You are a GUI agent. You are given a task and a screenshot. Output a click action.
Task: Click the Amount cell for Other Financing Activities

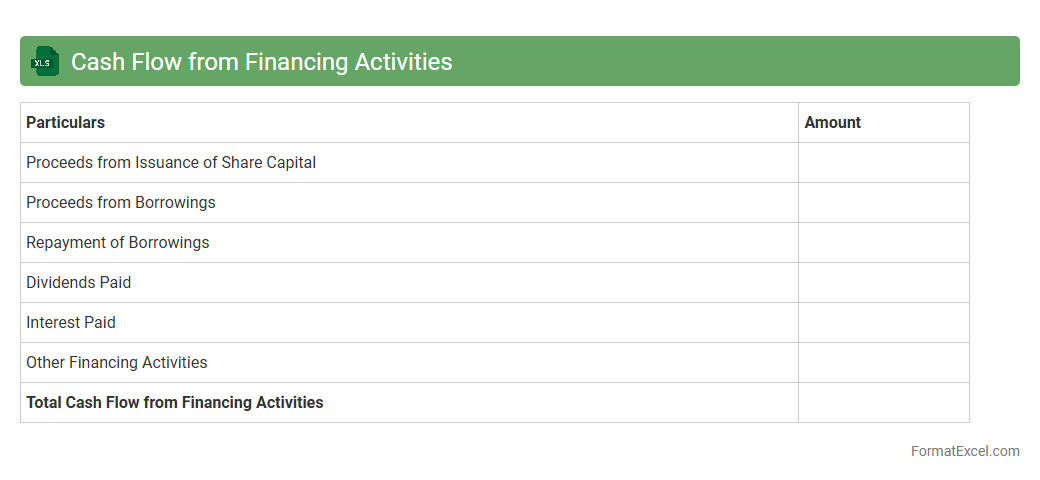point(883,362)
